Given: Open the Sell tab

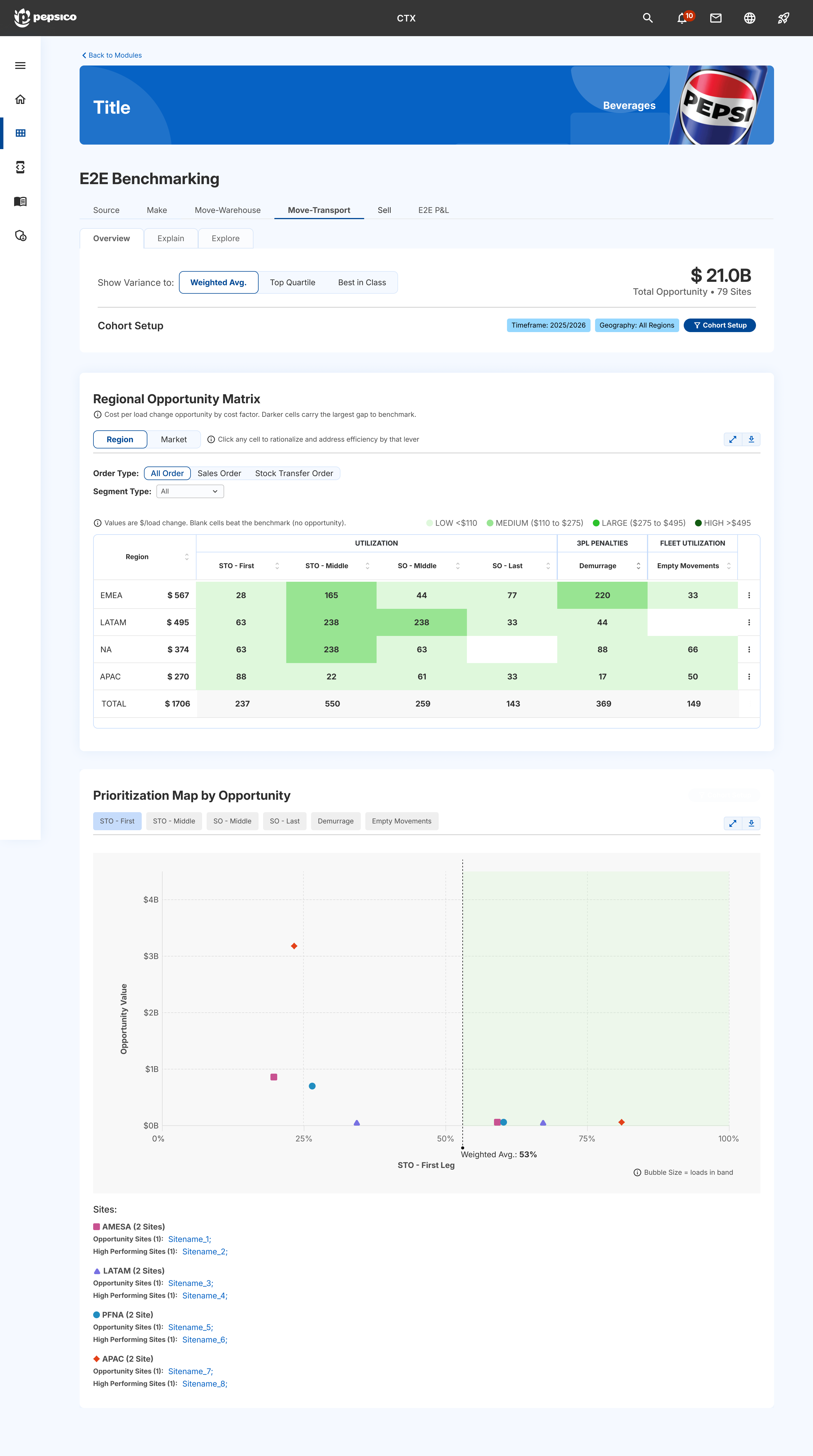Looking at the screenshot, I should coord(384,210).
